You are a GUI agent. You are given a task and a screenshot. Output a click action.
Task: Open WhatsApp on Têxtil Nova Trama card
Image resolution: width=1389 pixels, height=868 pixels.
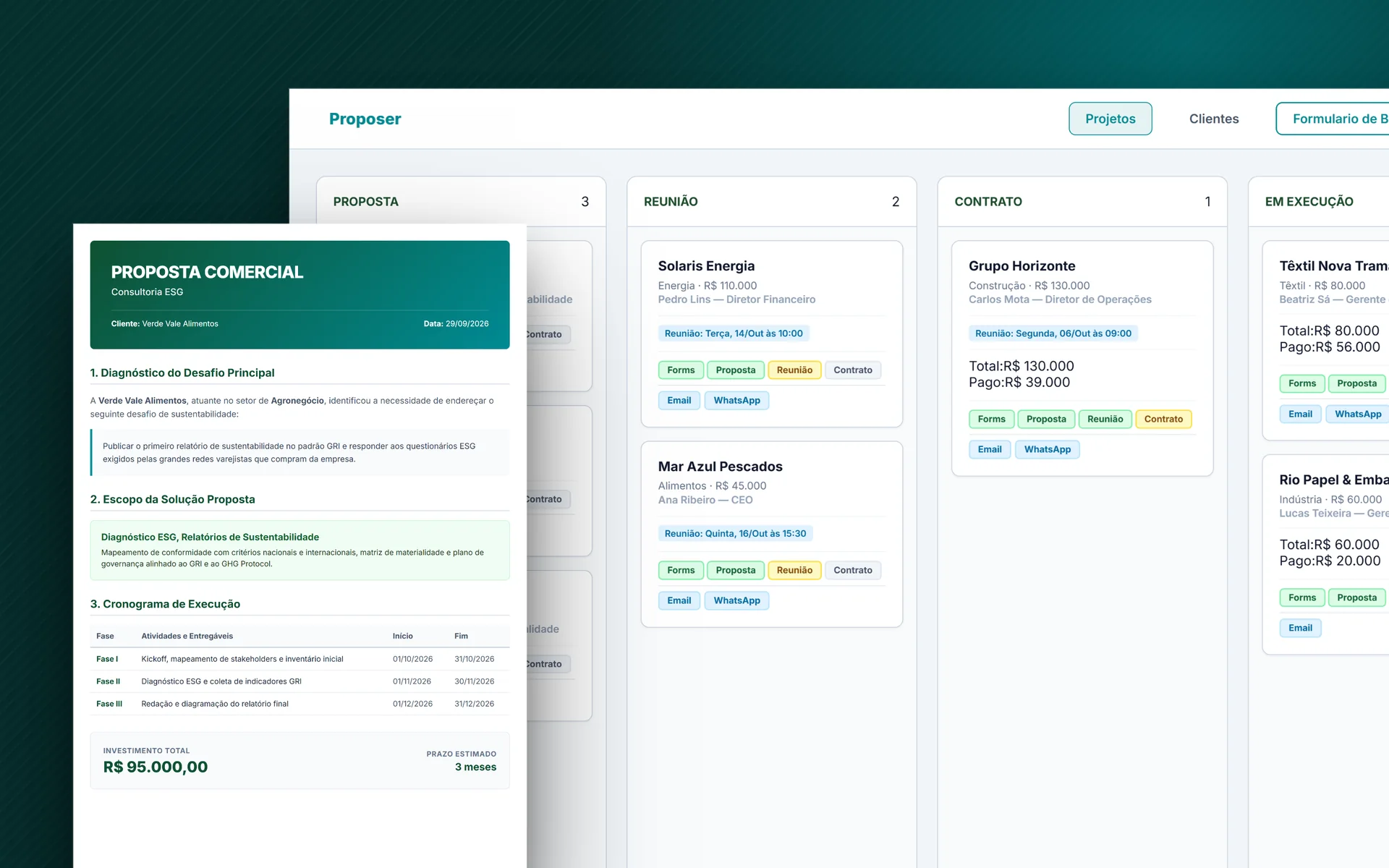[1357, 414]
